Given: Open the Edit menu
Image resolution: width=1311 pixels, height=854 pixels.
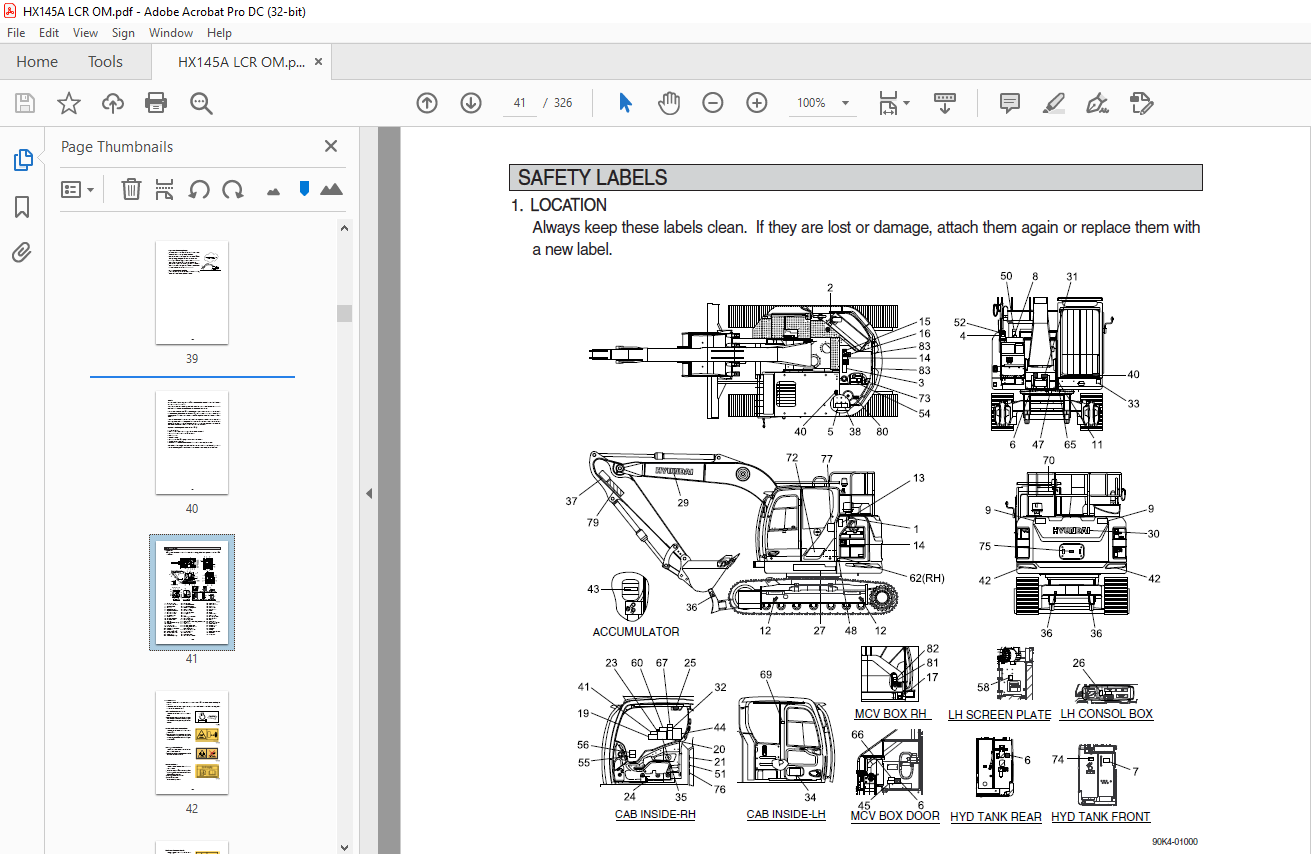Looking at the screenshot, I should pos(49,33).
